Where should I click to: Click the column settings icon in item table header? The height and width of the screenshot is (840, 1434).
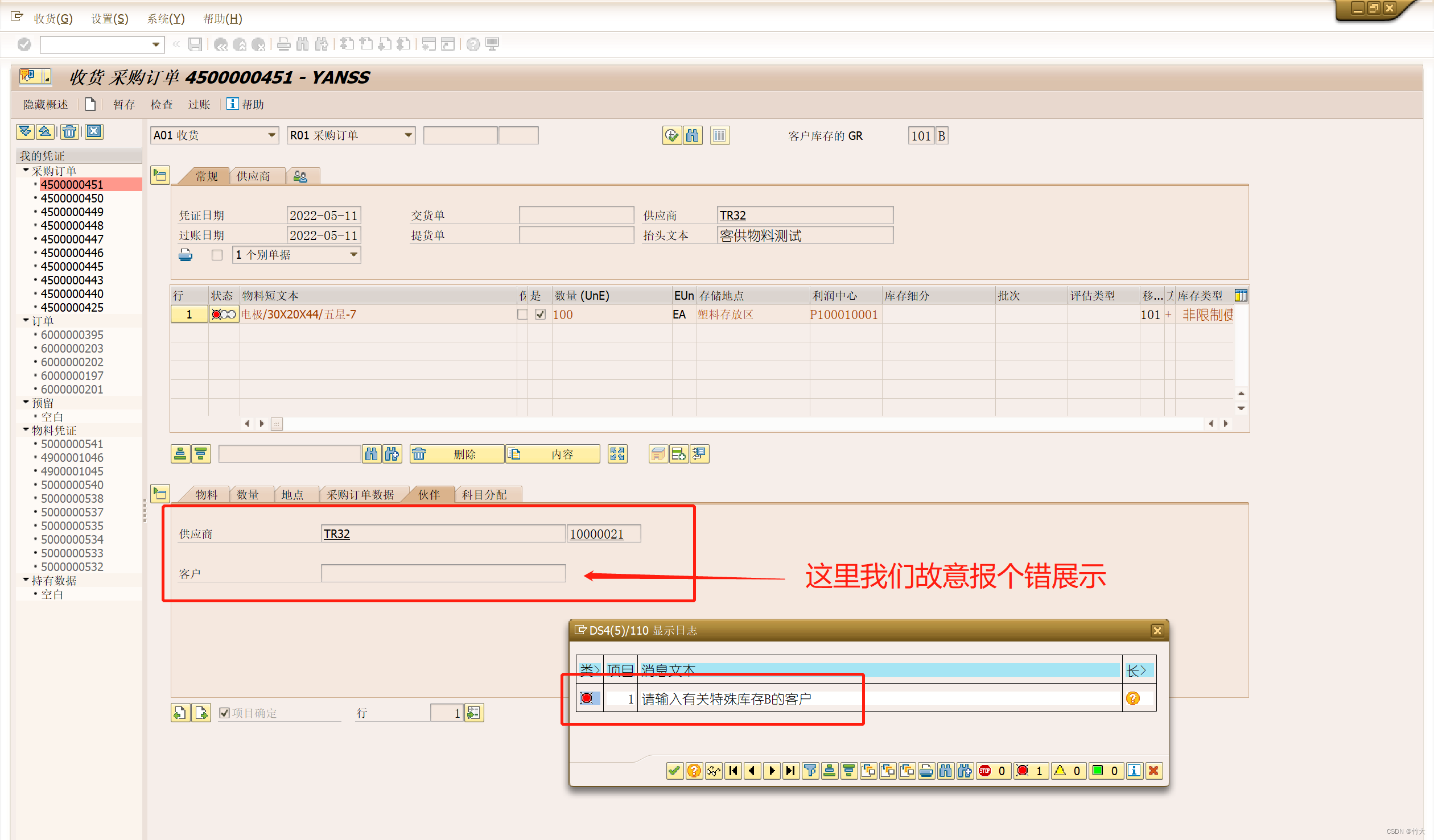(1241, 295)
